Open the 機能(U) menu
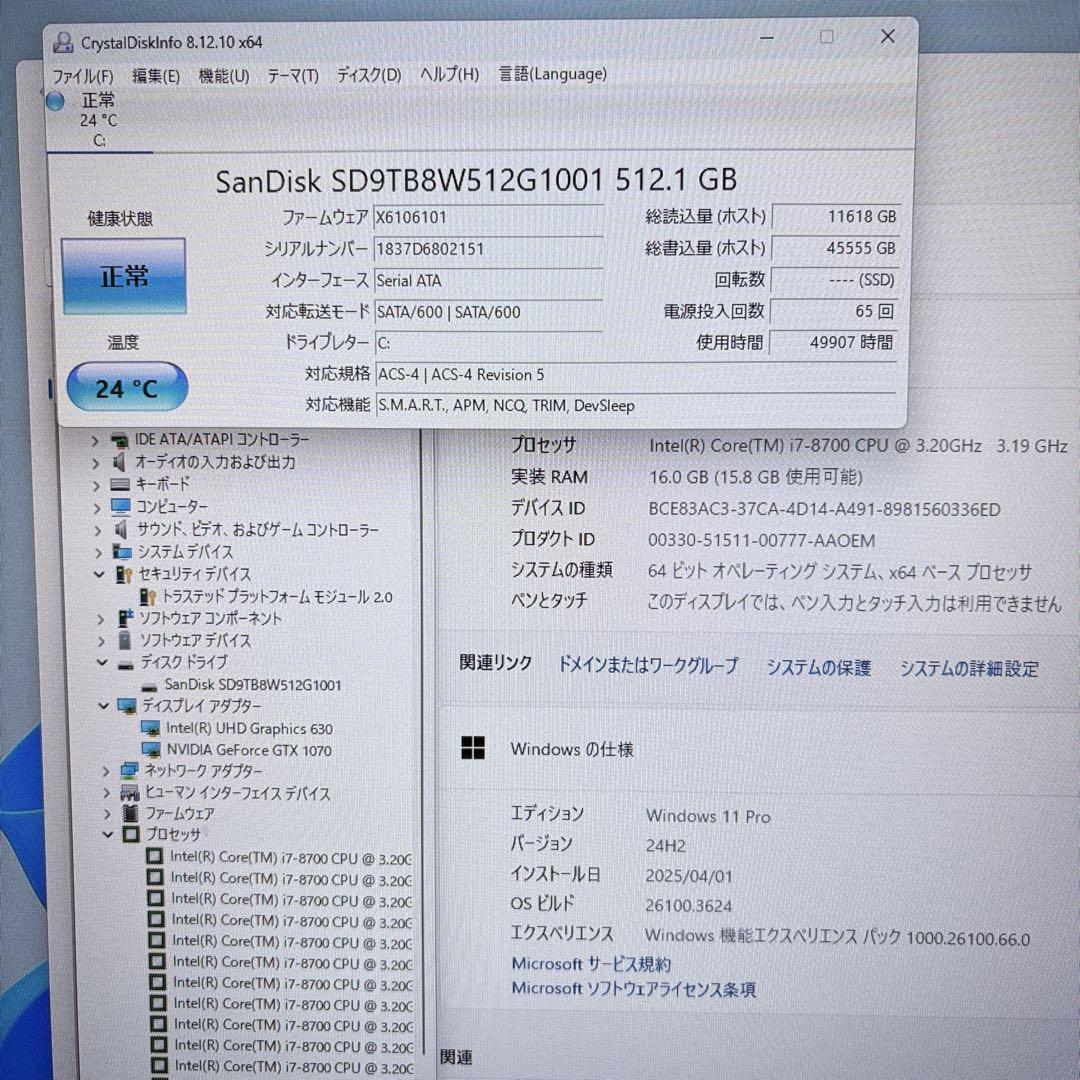 224,75
